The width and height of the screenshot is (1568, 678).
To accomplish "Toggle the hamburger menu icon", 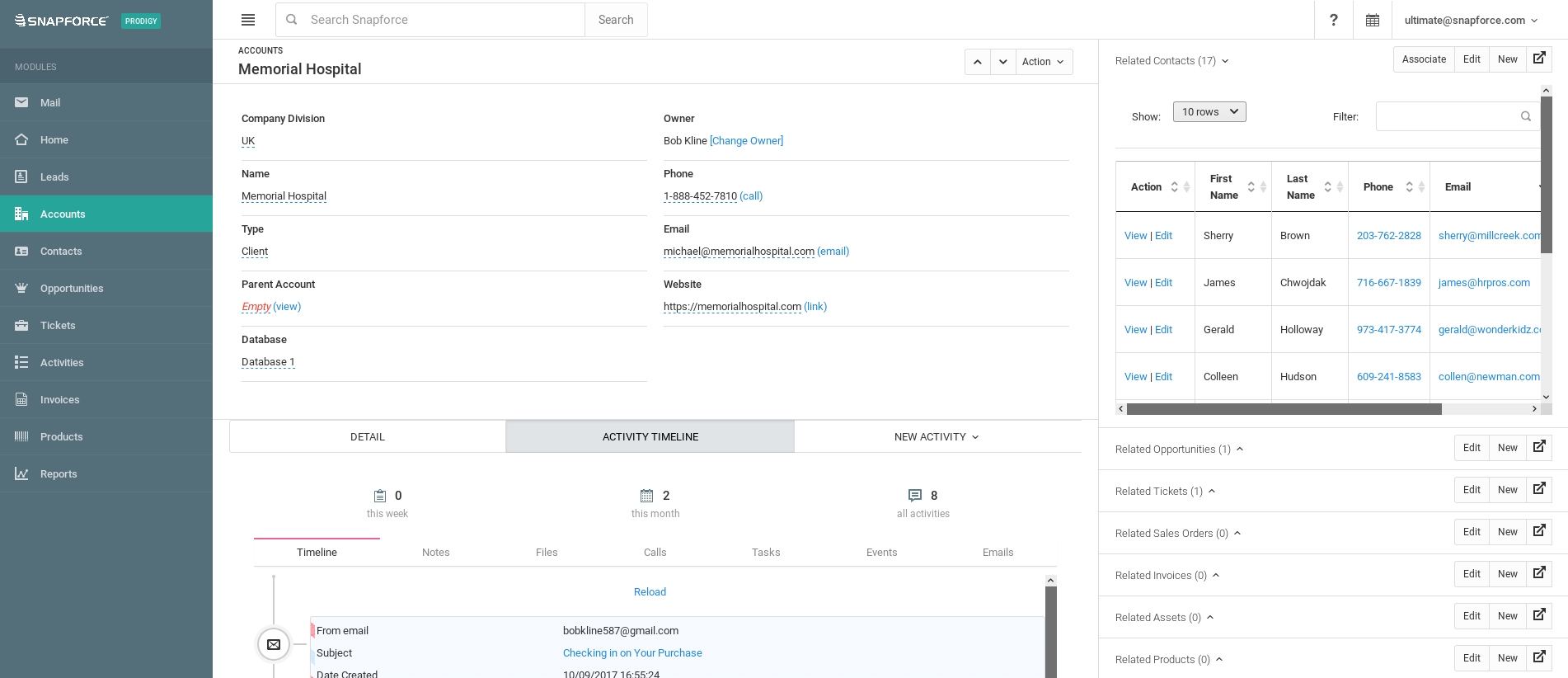I will 248,20.
